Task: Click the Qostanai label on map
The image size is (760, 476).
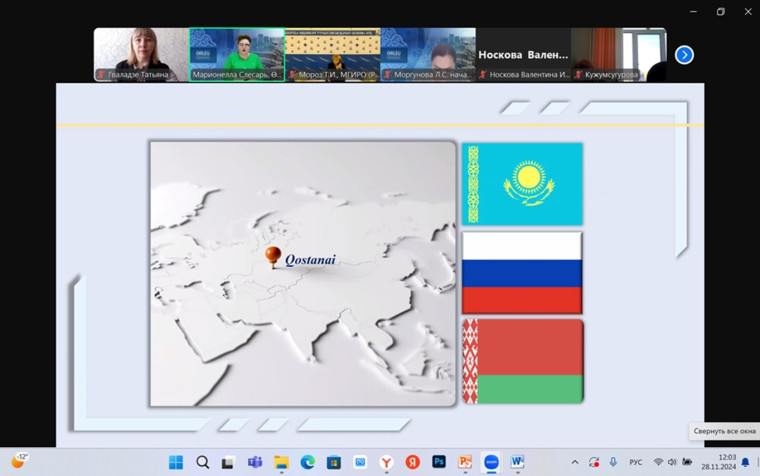Action: point(310,260)
